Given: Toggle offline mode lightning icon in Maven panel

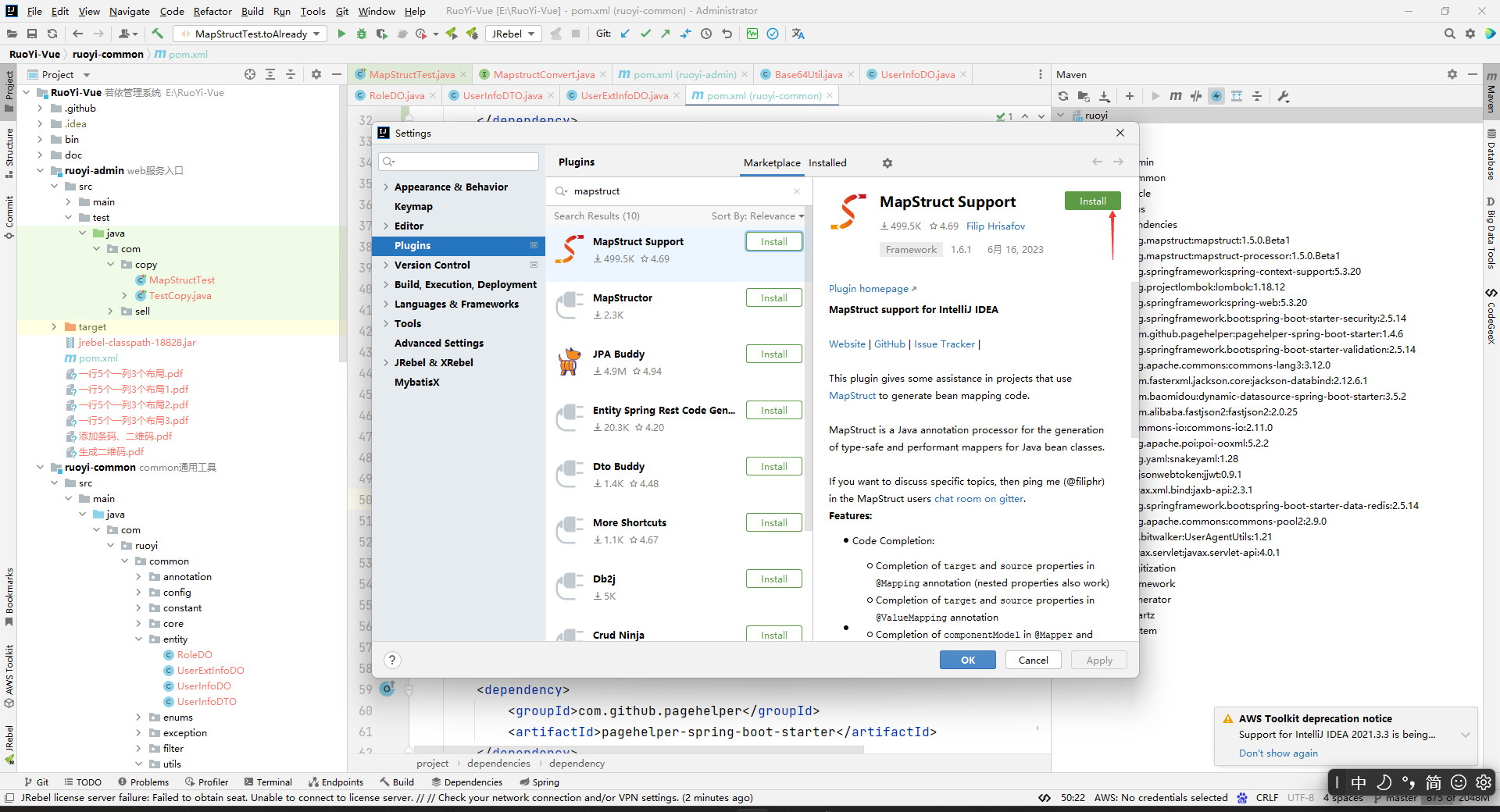Looking at the screenshot, I should pos(1216,96).
